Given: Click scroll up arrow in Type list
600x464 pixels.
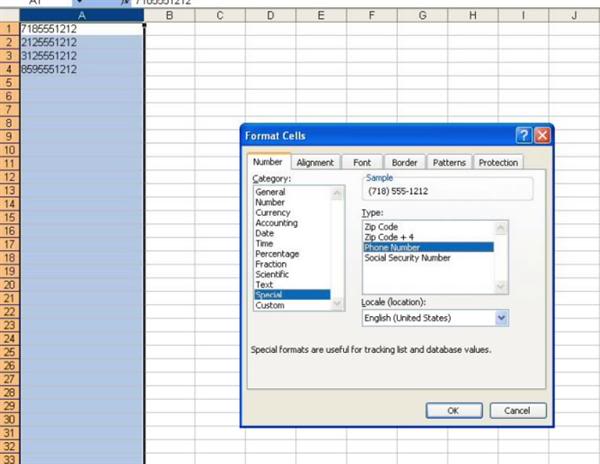Looking at the screenshot, I should click(x=502, y=227).
